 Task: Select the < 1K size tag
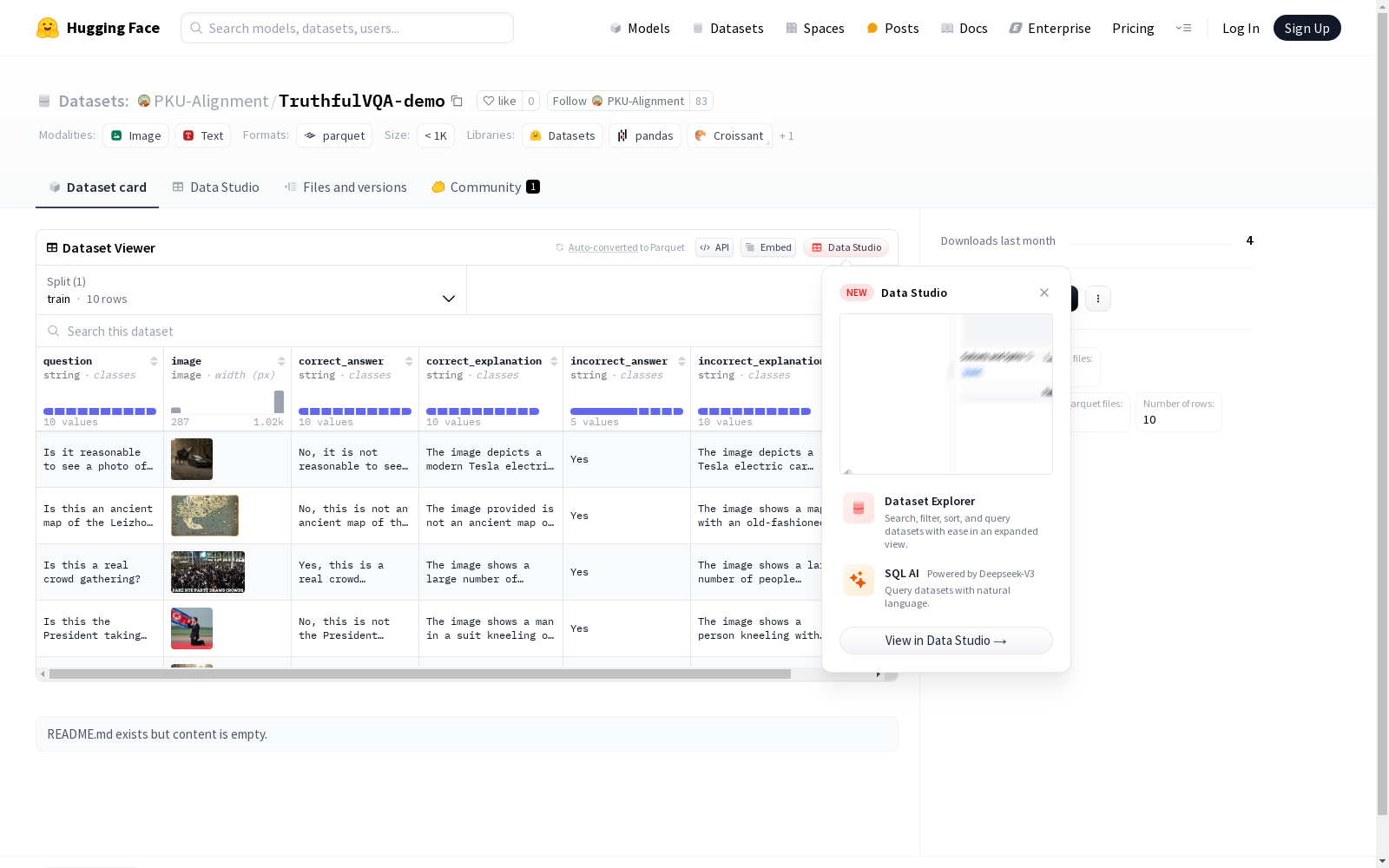pyautogui.click(x=436, y=135)
